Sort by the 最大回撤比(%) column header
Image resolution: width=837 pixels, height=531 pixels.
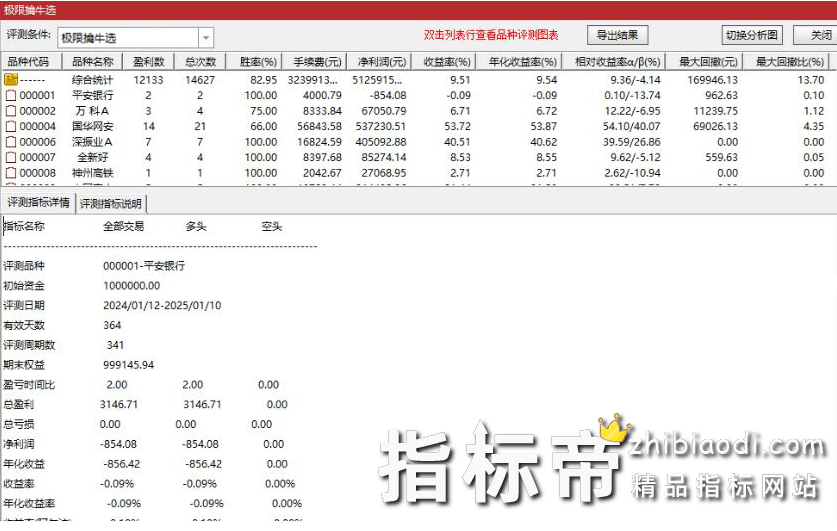click(786, 62)
